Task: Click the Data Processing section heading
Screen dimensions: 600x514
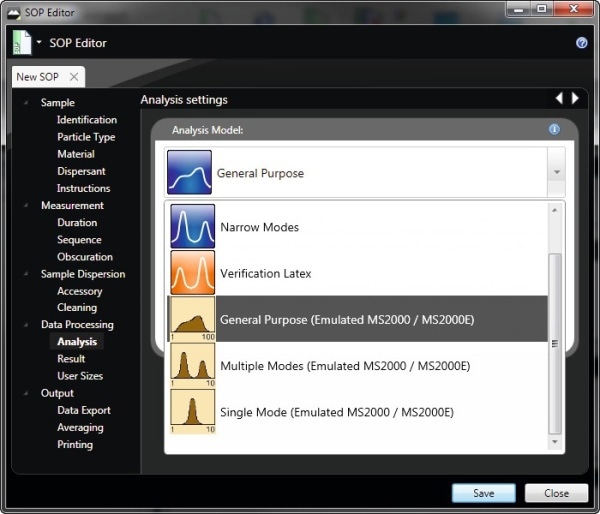Action: coord(77,325)
